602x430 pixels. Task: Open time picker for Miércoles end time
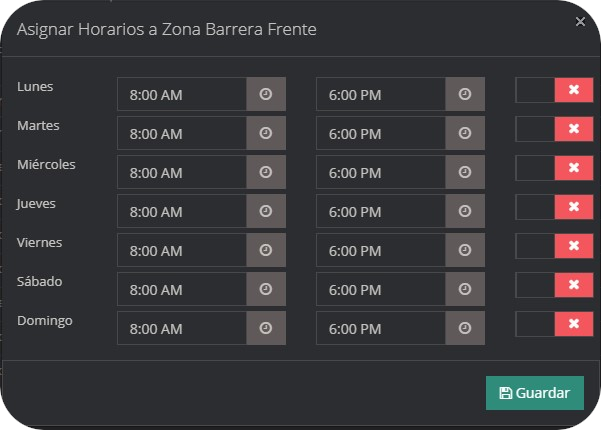[465, 172]
